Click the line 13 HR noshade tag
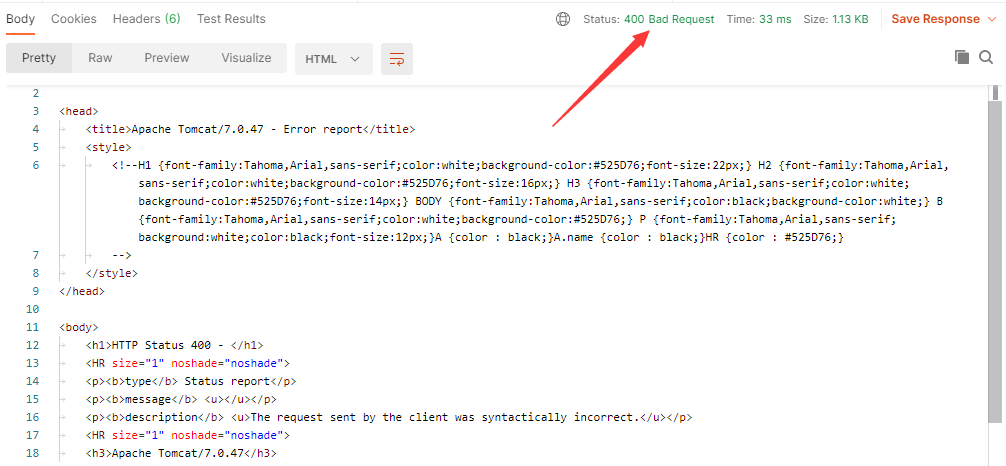 click(x=188, y=363)
